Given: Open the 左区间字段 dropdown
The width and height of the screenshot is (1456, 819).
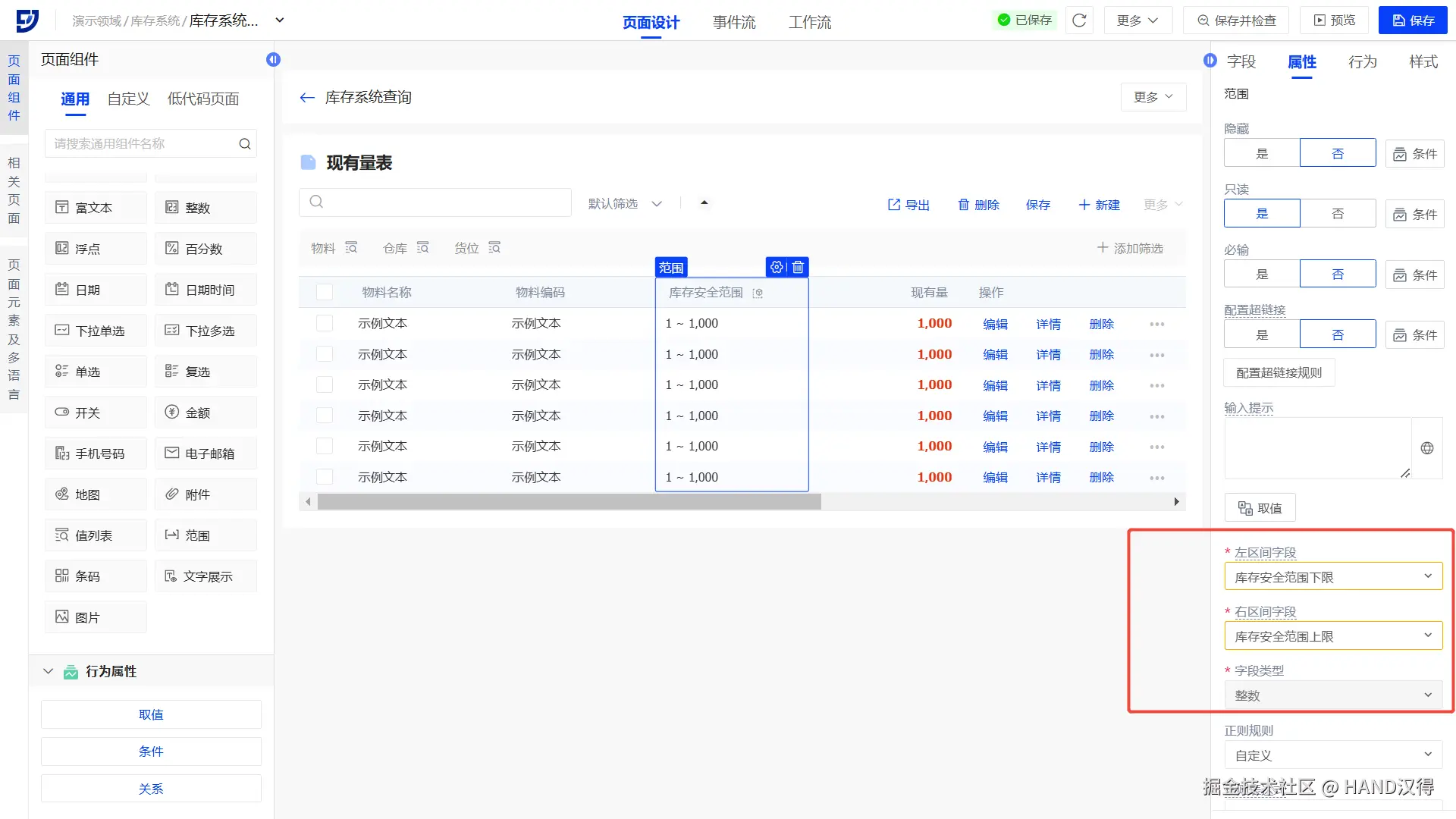Looking at the screenshot, I should [1333, 577].
